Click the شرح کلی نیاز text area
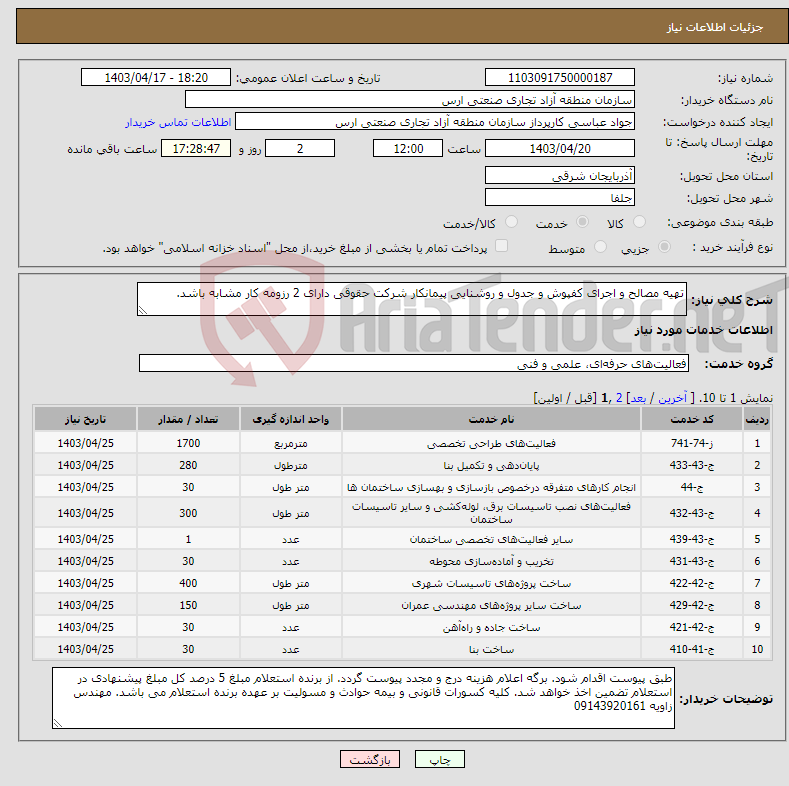This screenshot has height=786, width=789. coord(412,299)
